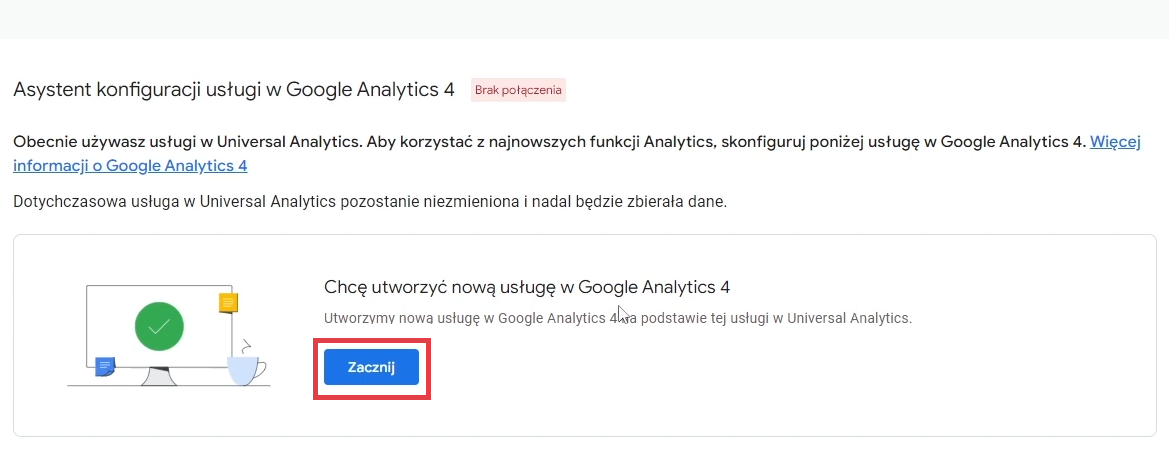Open the 'Więcej informacji o Google Analytics 4' link
The width and height of the screenshot is (1169, 451).
pos(130,165)
